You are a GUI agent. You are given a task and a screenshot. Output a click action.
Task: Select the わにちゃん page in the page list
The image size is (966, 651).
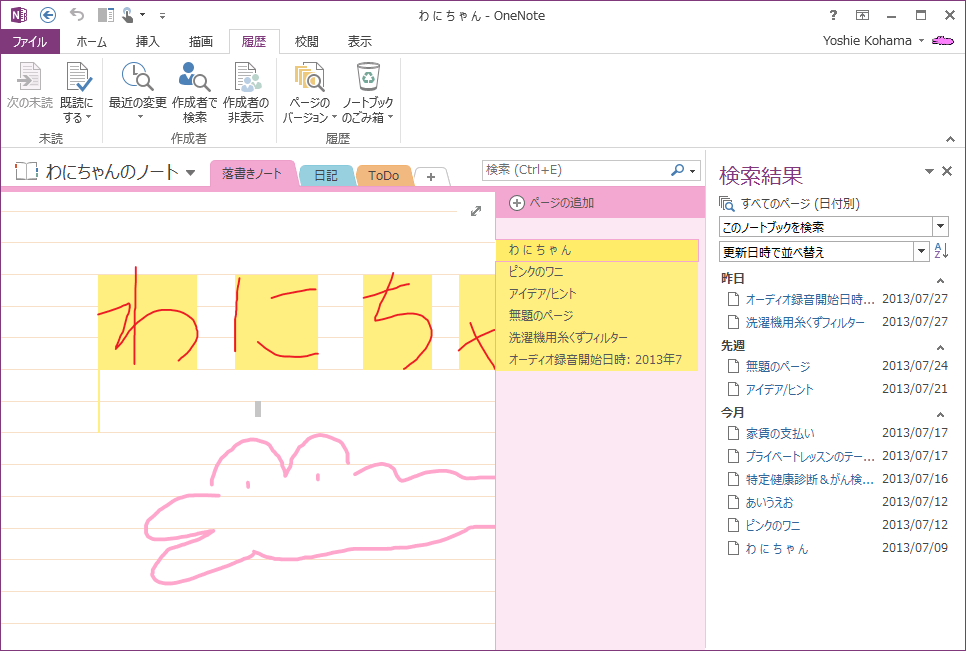click(597, 250)
